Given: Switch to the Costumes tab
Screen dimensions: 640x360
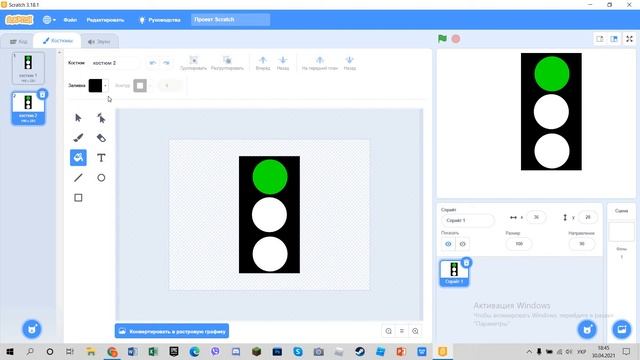Looking at the screenshot, I should 58,41.
